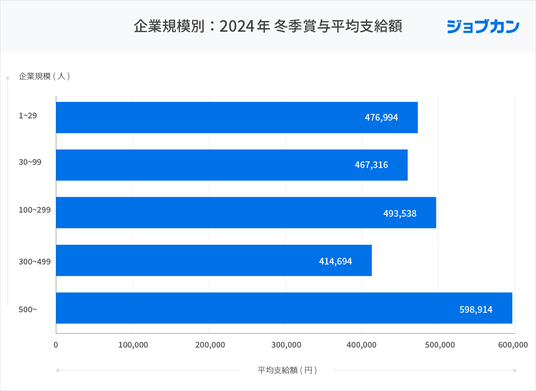Select the 30~99 bar showing 467,316
Screen dimensions: 536x391
tap(232, 165)
